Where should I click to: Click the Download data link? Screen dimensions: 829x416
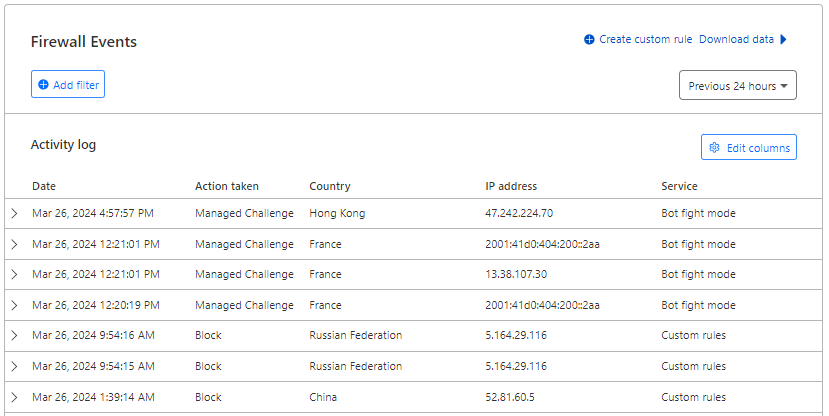(x=736, y=39)
